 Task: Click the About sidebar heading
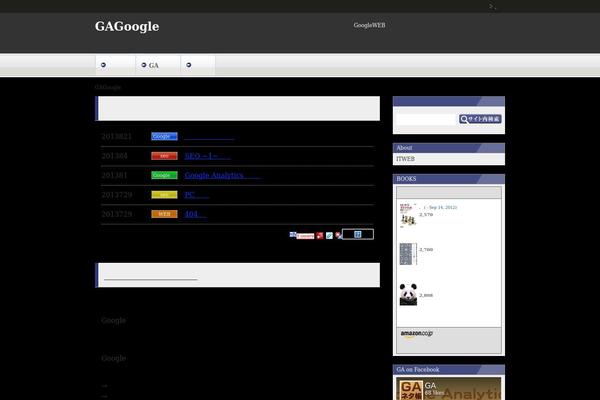(x=449, y=148)
